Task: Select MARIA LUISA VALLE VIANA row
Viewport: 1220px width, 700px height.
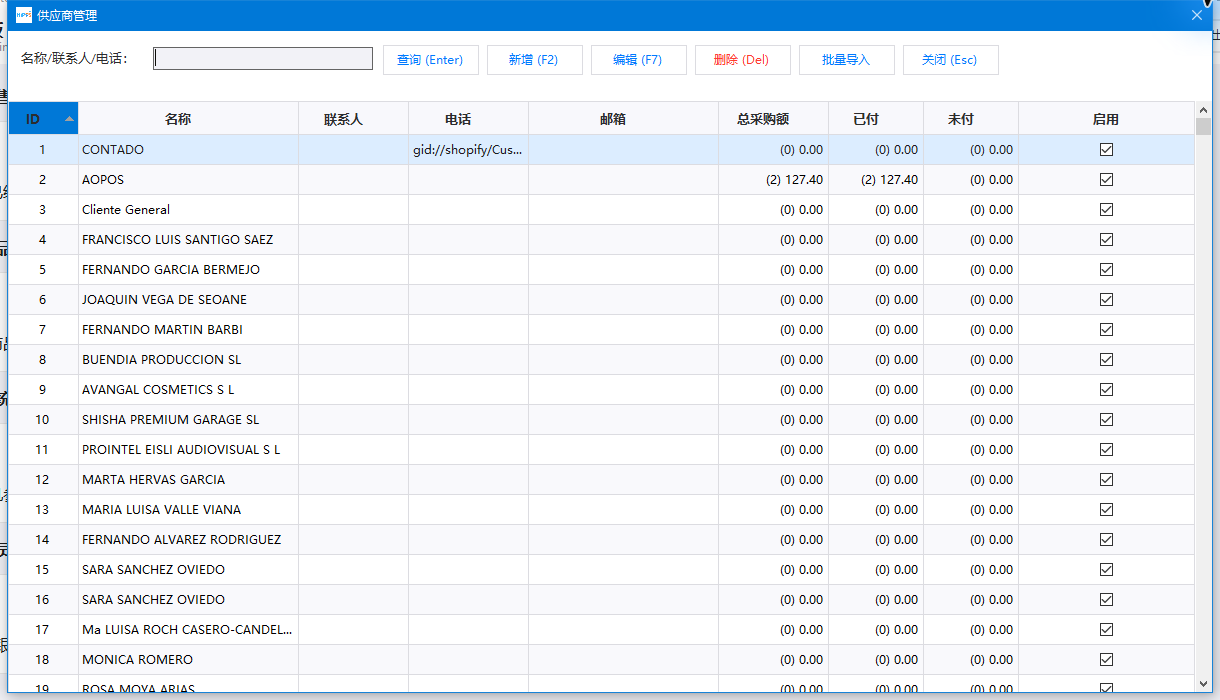Action: click(x=601, y=510)
